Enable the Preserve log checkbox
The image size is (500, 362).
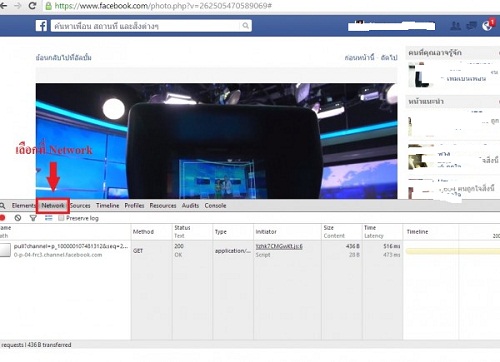(x=61, y=218)
